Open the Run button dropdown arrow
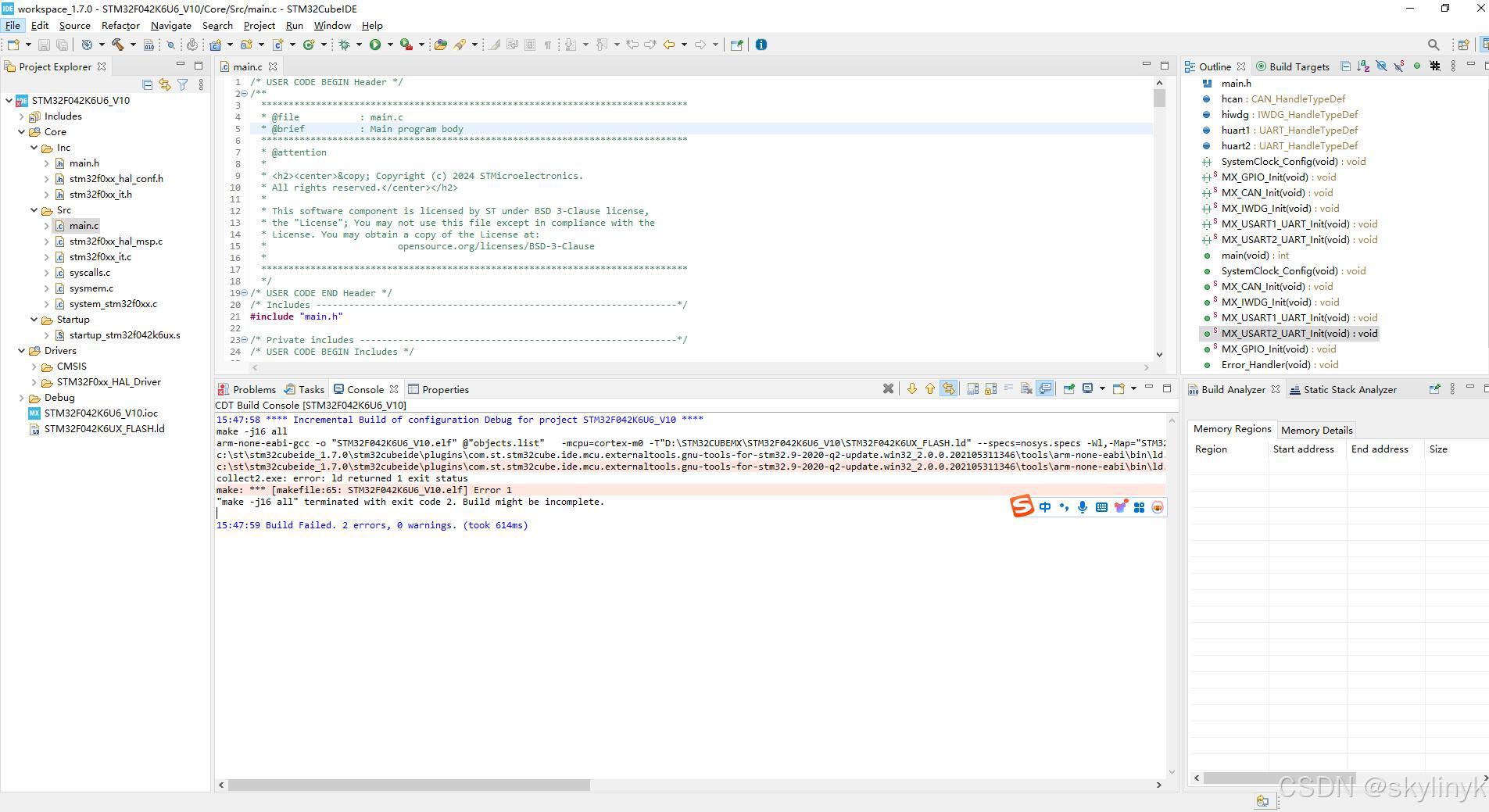 pos(390,45)
